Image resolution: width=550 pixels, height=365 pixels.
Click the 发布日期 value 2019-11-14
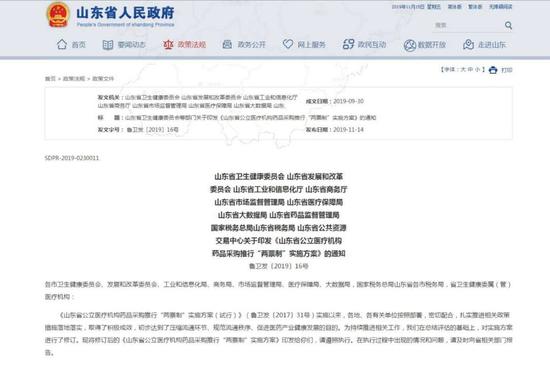(348, 129)
